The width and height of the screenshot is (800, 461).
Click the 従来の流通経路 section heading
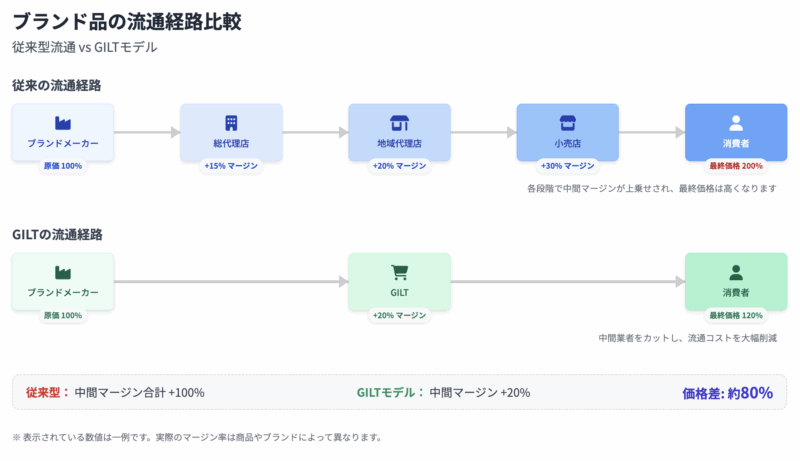click(57, 85)
